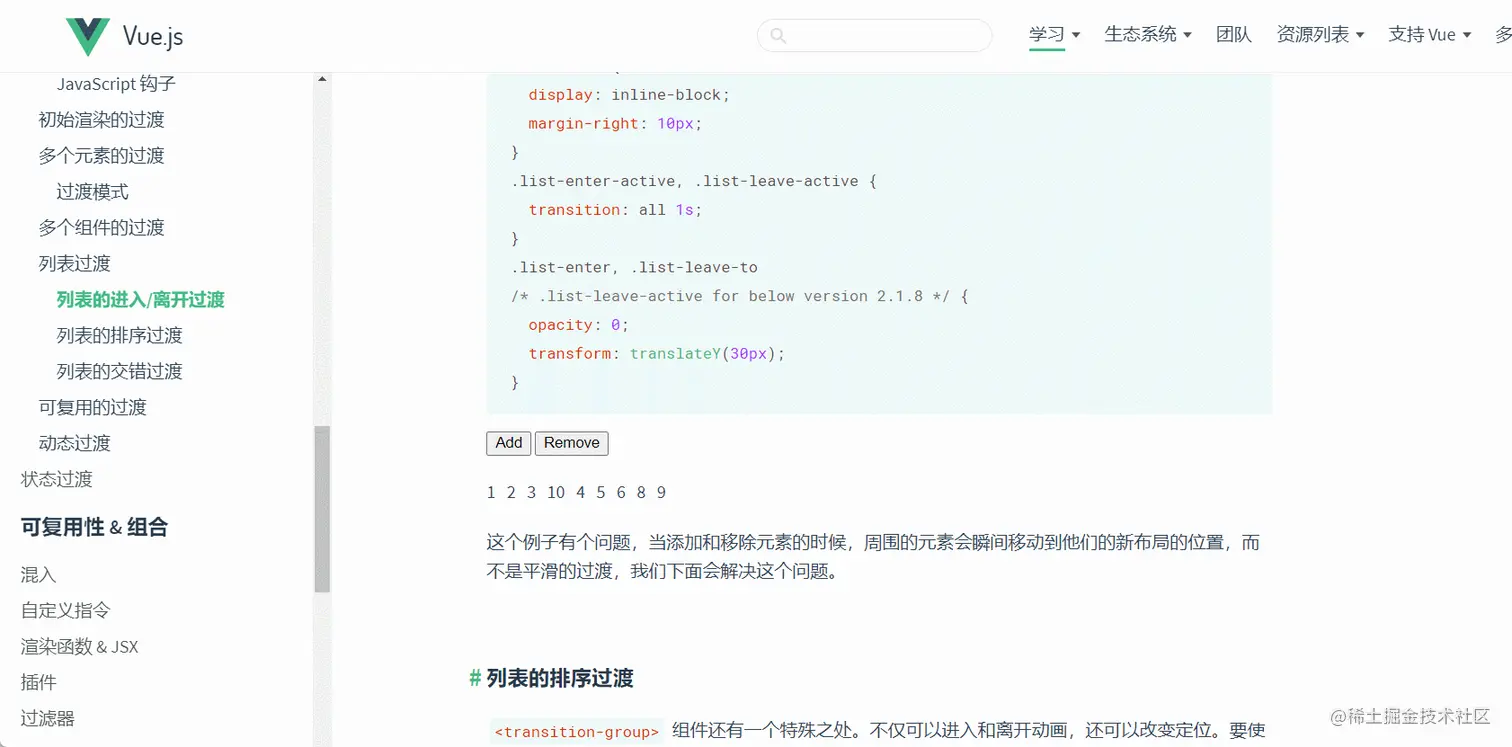Image resolution: width=1512 pixels, height=747 pixels.
Task: Open 初始渲染的过渡 sidebar link
Action: click(x=101, y=120)
